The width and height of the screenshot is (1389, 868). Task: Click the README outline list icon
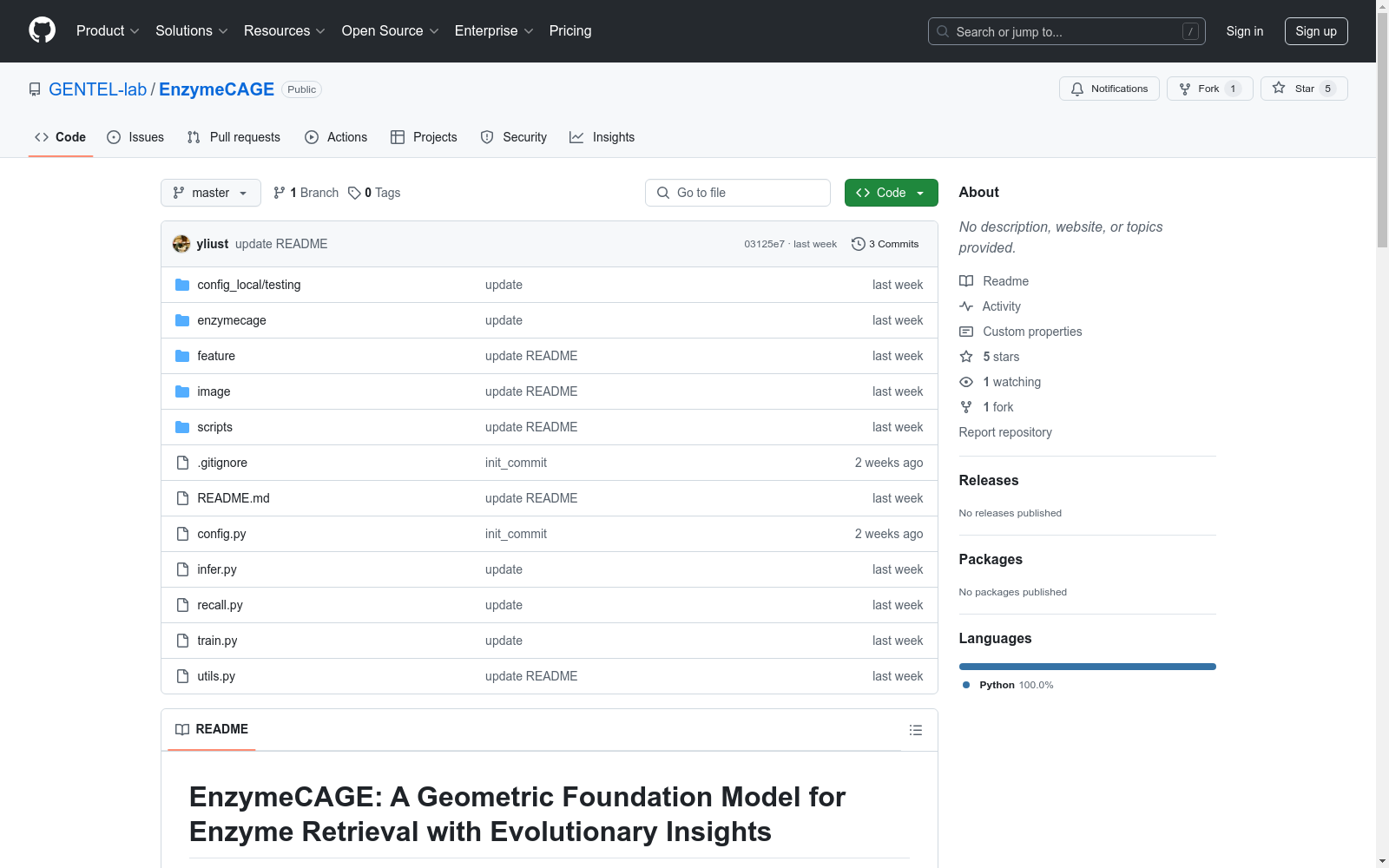coord(916,730)
